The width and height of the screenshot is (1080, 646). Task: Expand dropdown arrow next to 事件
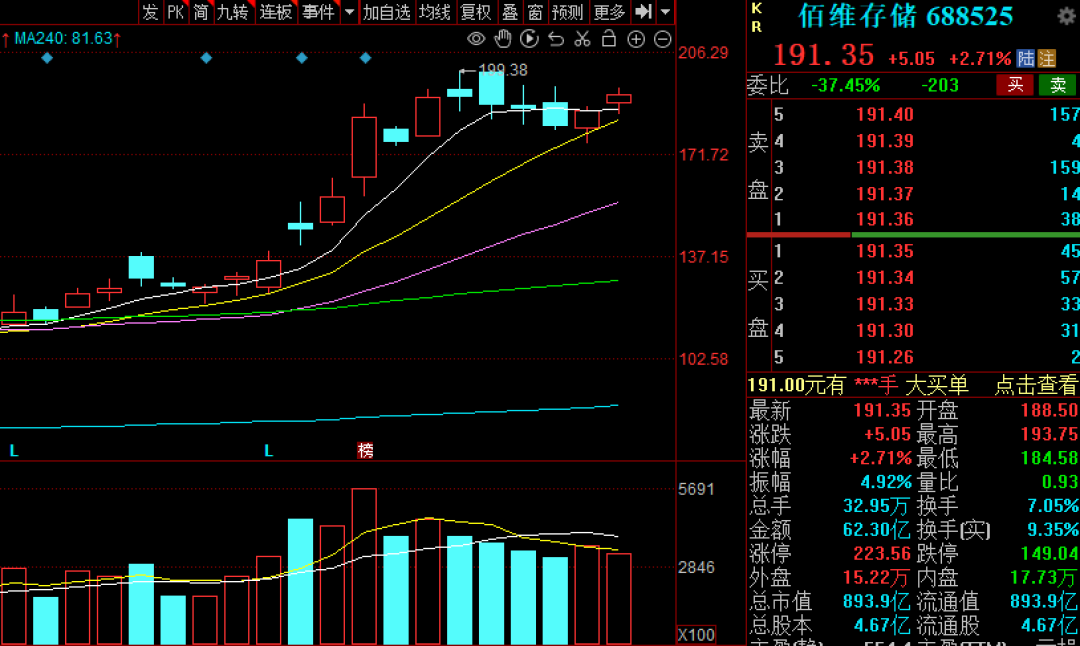tap(349, 12)
